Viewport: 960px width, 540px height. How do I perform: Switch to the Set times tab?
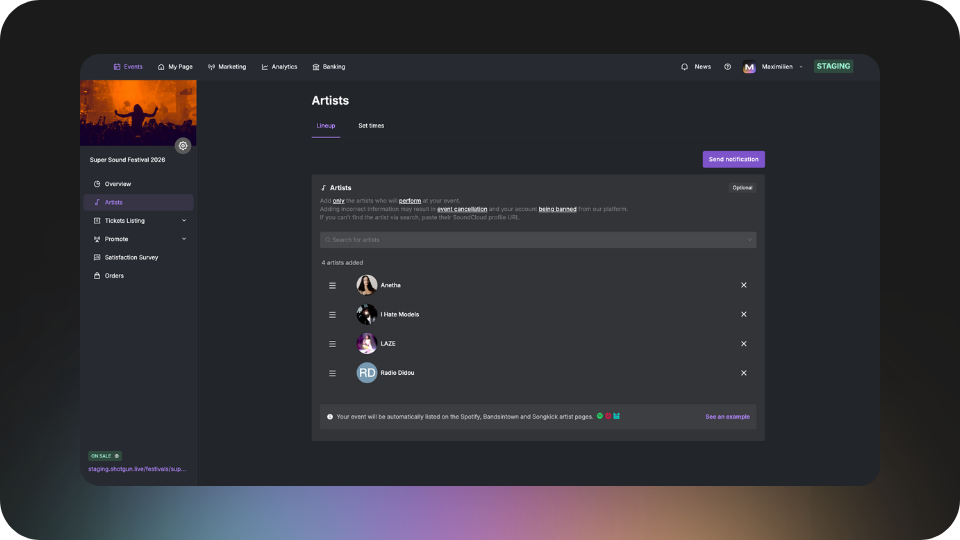click(371, 126)
